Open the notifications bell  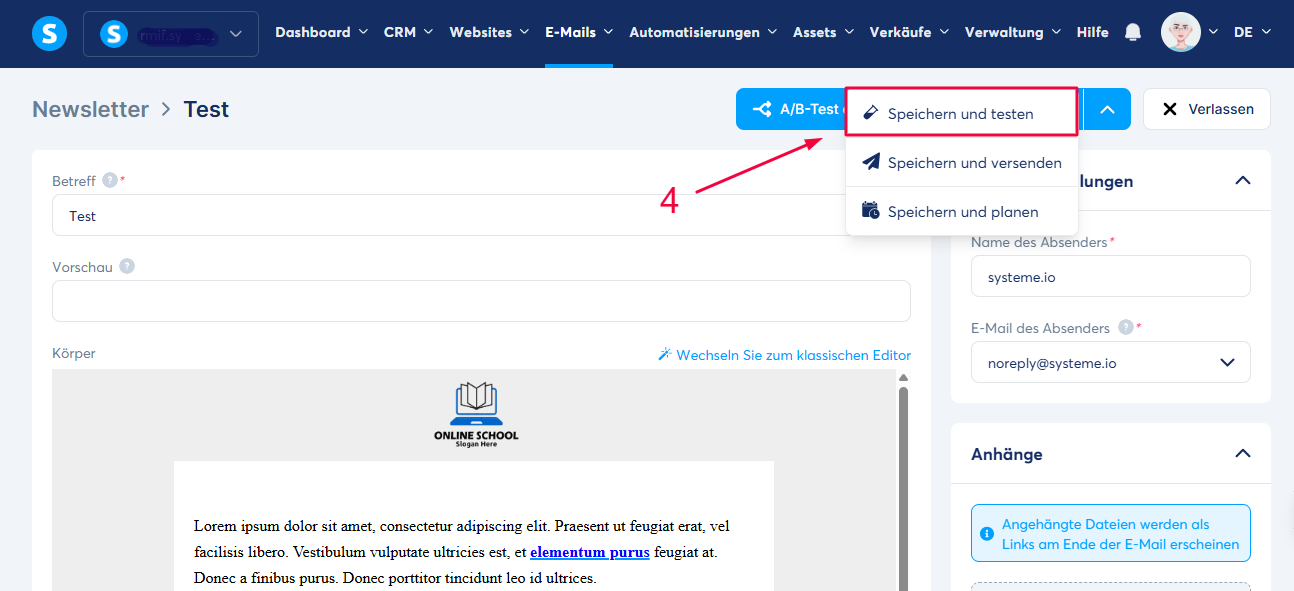pyautogui.click(x=1133, y=32)
